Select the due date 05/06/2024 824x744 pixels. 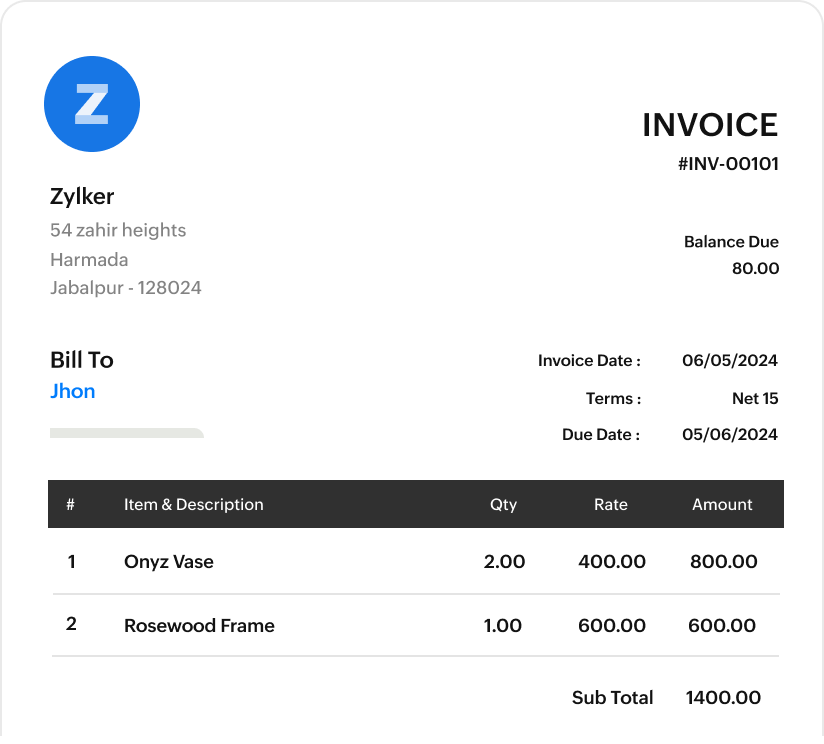click(x=730, y=435)
